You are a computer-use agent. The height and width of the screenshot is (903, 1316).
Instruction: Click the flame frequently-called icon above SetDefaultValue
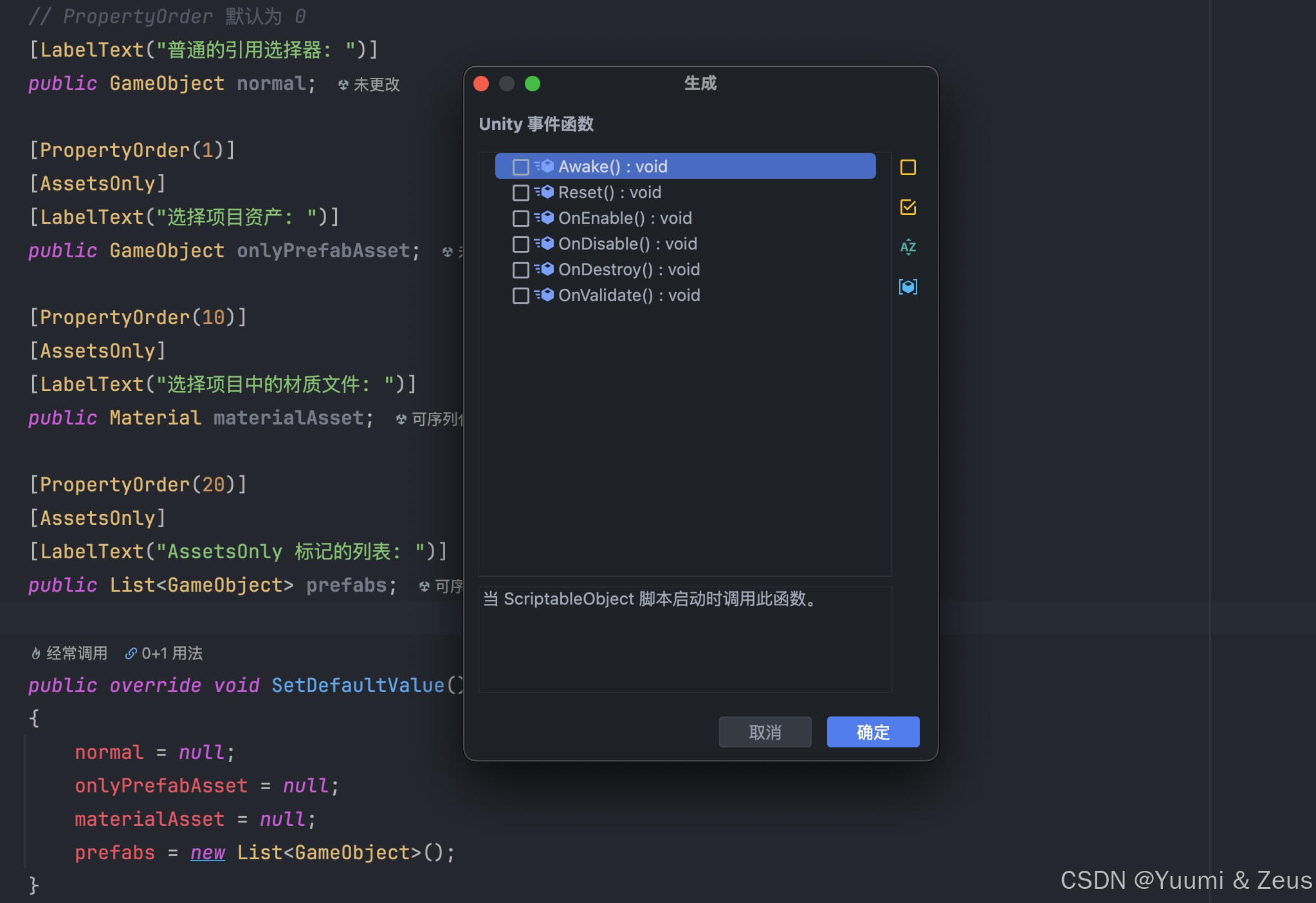tap(36, 654)
